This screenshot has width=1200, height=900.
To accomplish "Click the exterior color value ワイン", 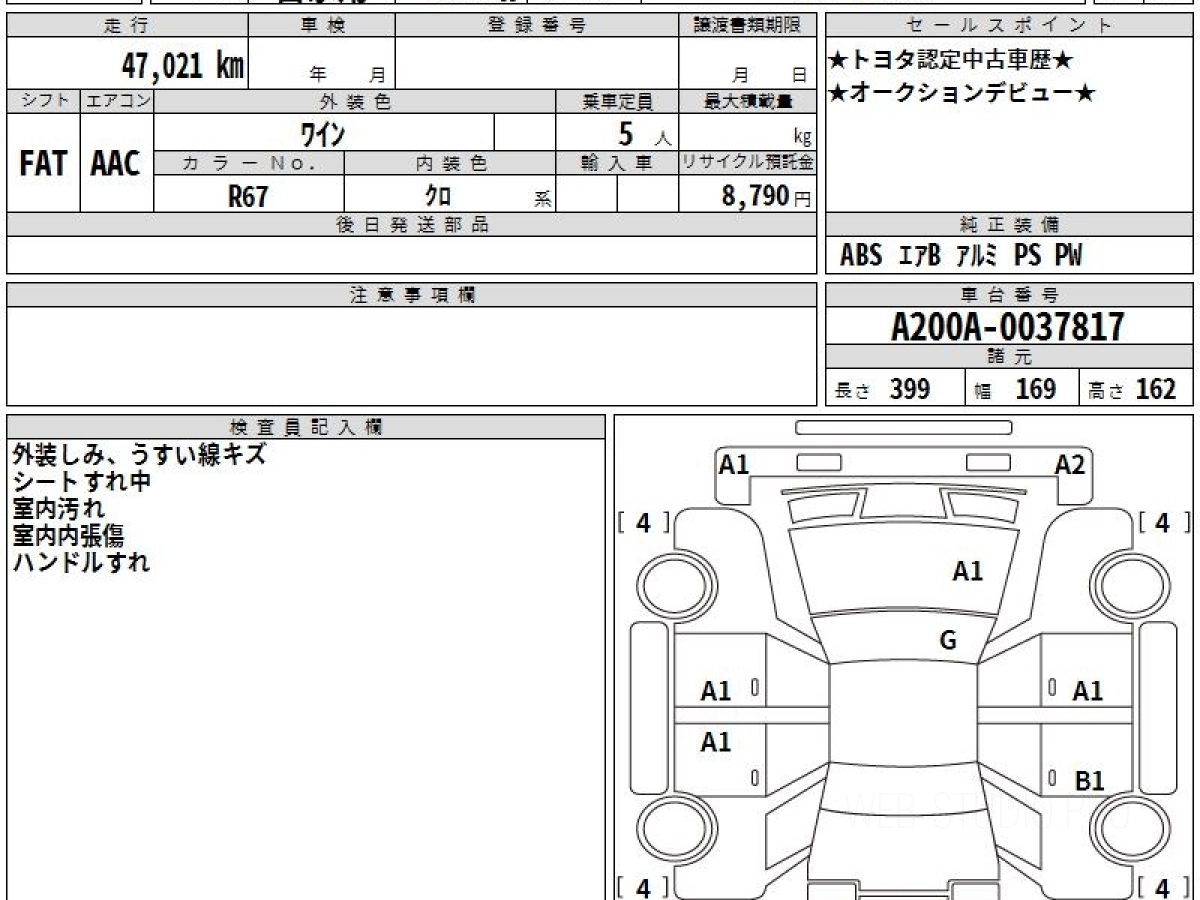I will pos(324,132).
